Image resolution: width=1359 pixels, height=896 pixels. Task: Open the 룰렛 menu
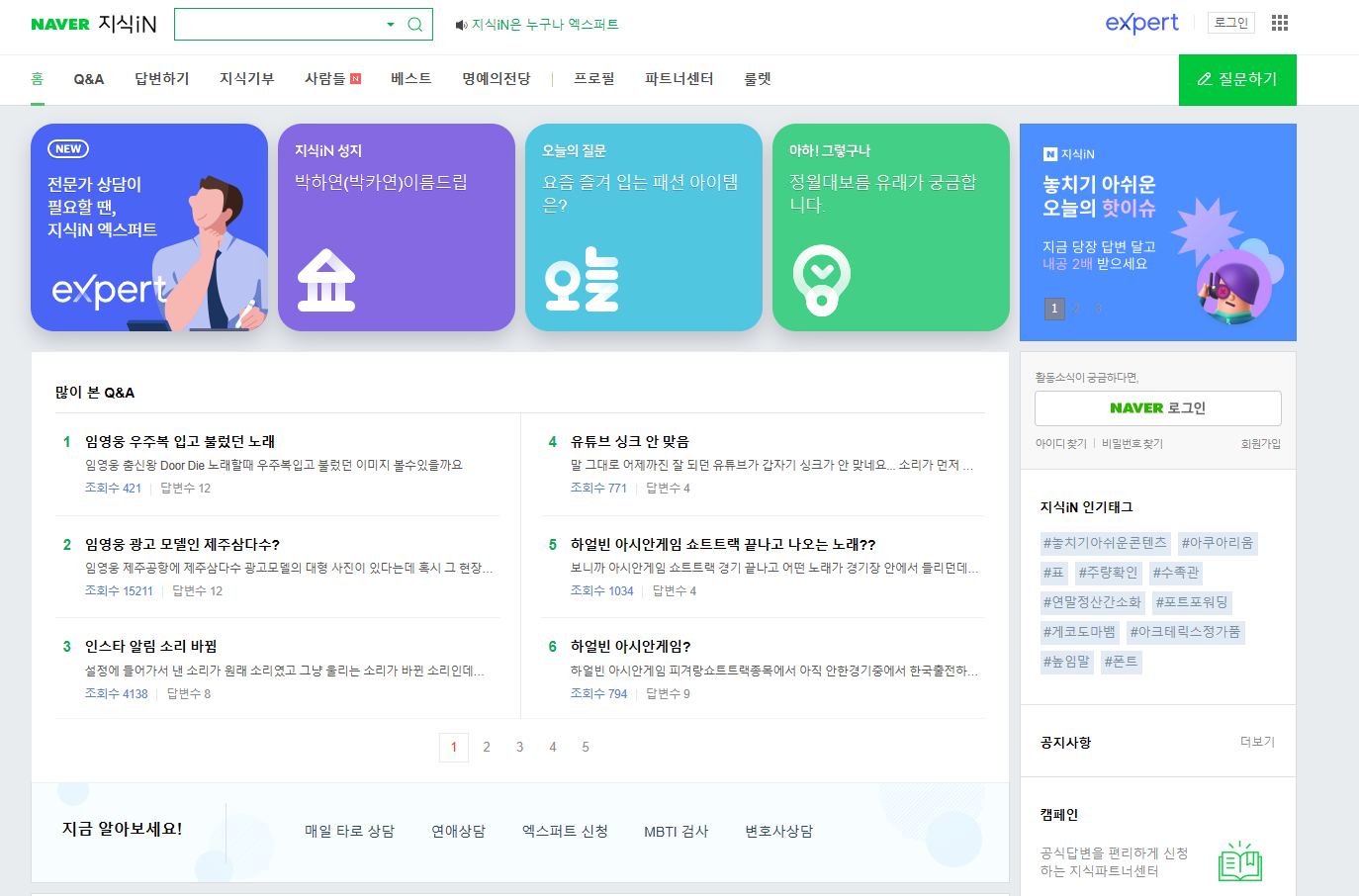[758, 79]
